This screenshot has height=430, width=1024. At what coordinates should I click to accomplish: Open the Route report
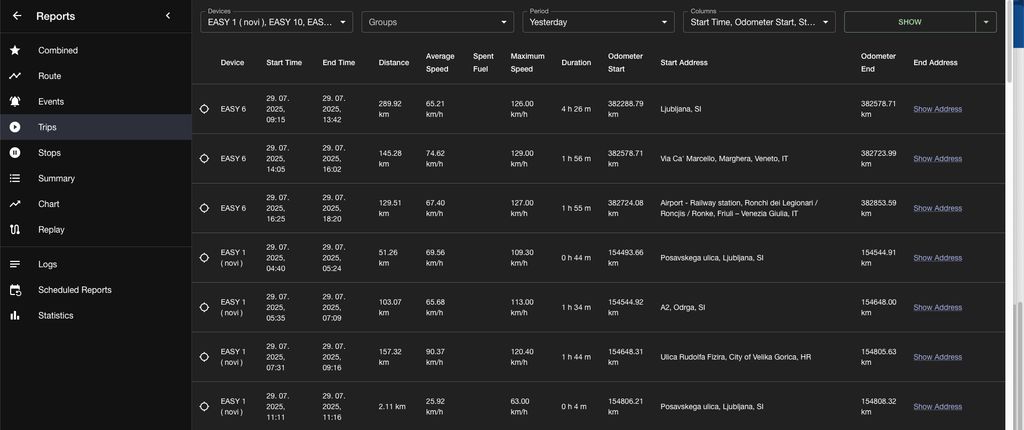tap(50, 76)
